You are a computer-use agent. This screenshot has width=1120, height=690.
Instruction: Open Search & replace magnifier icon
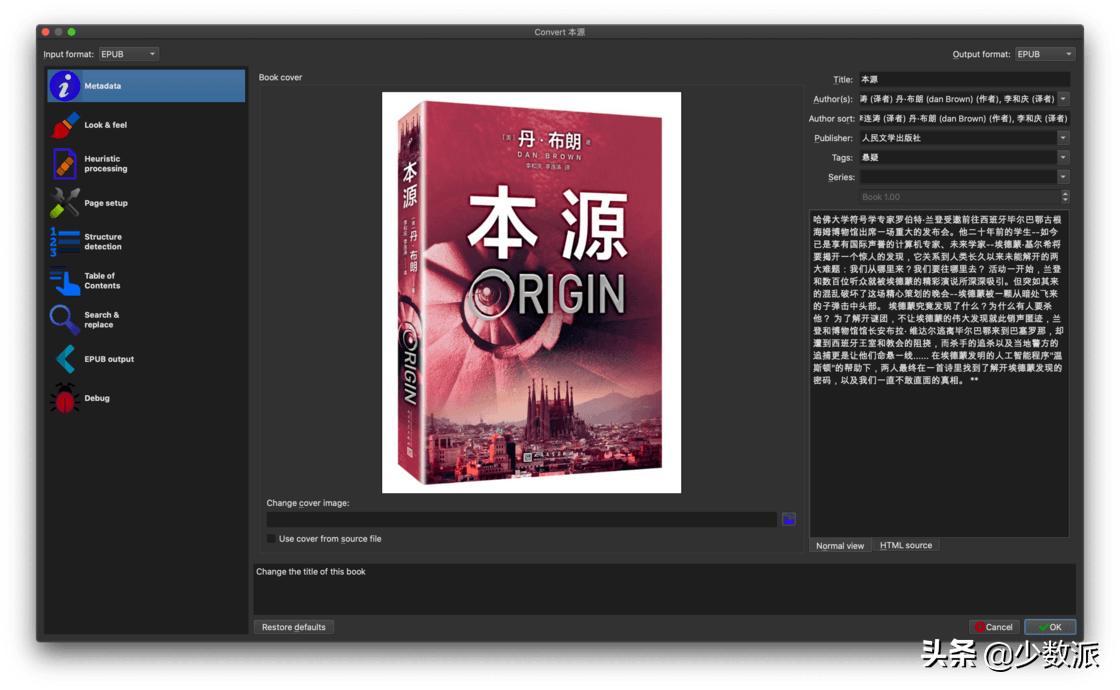64,319
